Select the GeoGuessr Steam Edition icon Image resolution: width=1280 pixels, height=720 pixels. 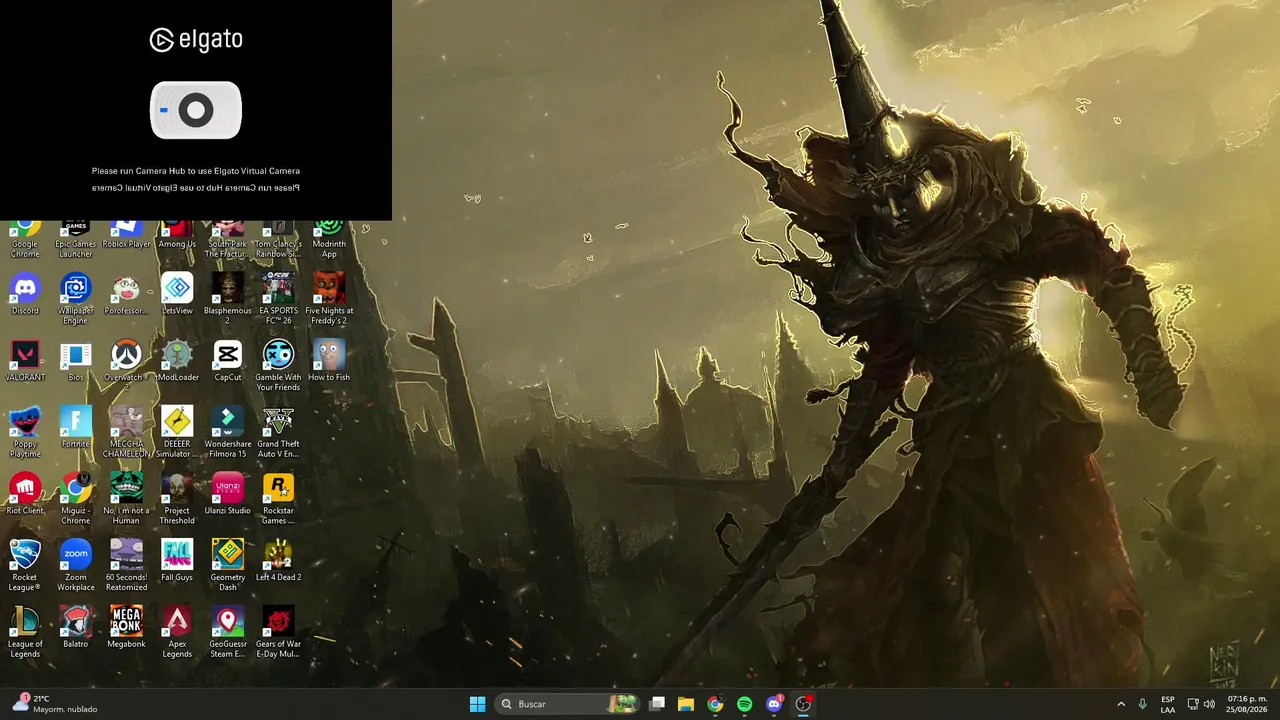[227, 632]
